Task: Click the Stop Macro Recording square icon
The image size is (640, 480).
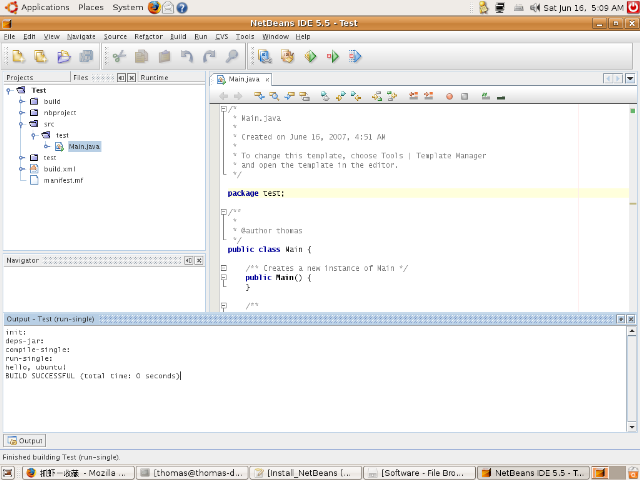Action: tap(464, 96)
